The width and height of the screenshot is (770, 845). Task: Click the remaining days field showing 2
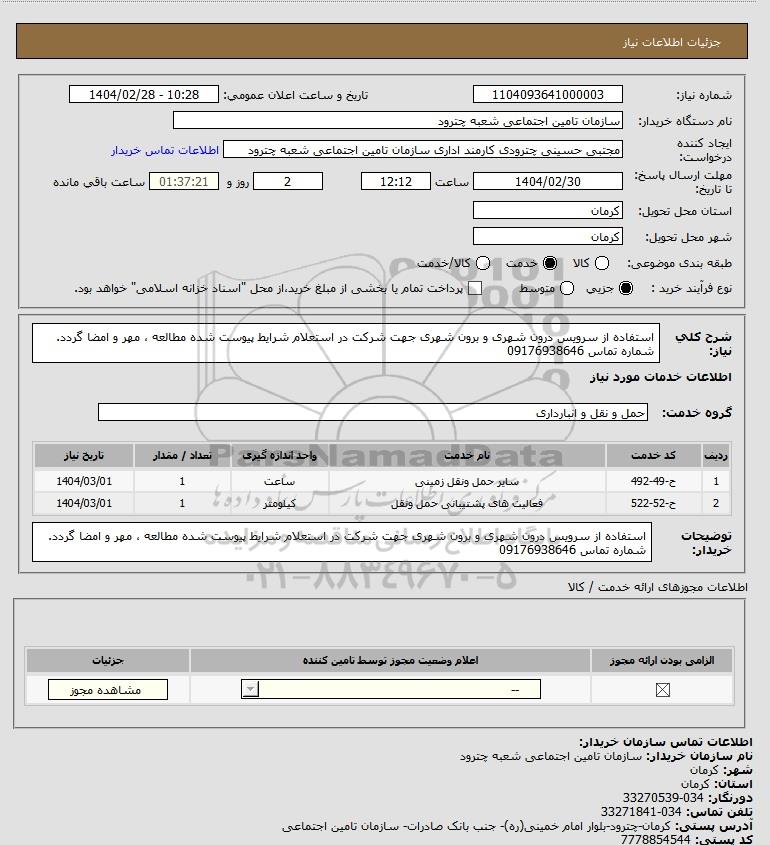[x=288, y=182]
